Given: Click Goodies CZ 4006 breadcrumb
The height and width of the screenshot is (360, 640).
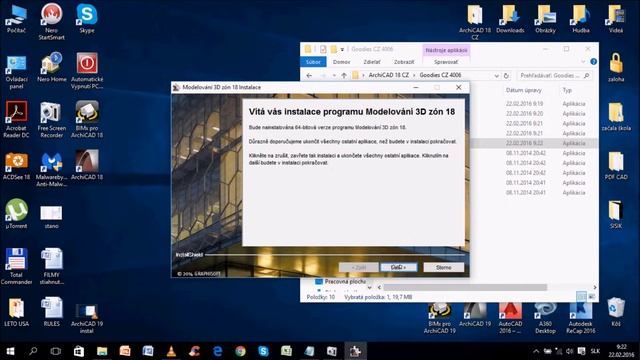Looking at the screenshot, I should pyautogui.click(x=440, y=75).
